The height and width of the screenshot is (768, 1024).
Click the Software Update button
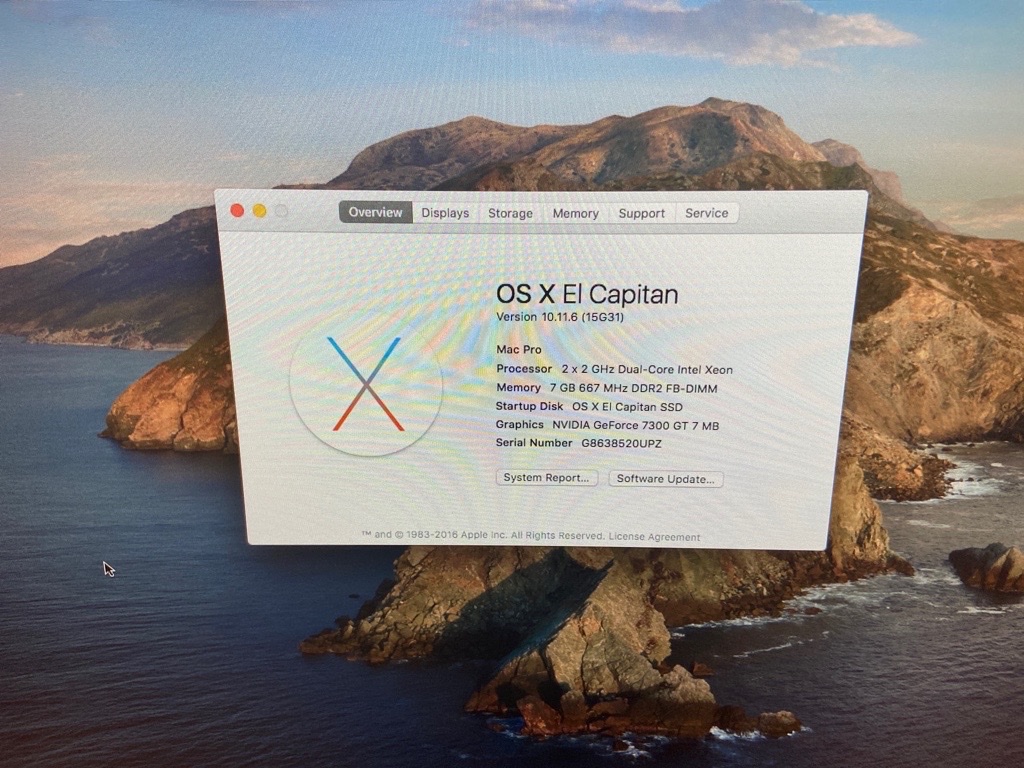(665, 479)
